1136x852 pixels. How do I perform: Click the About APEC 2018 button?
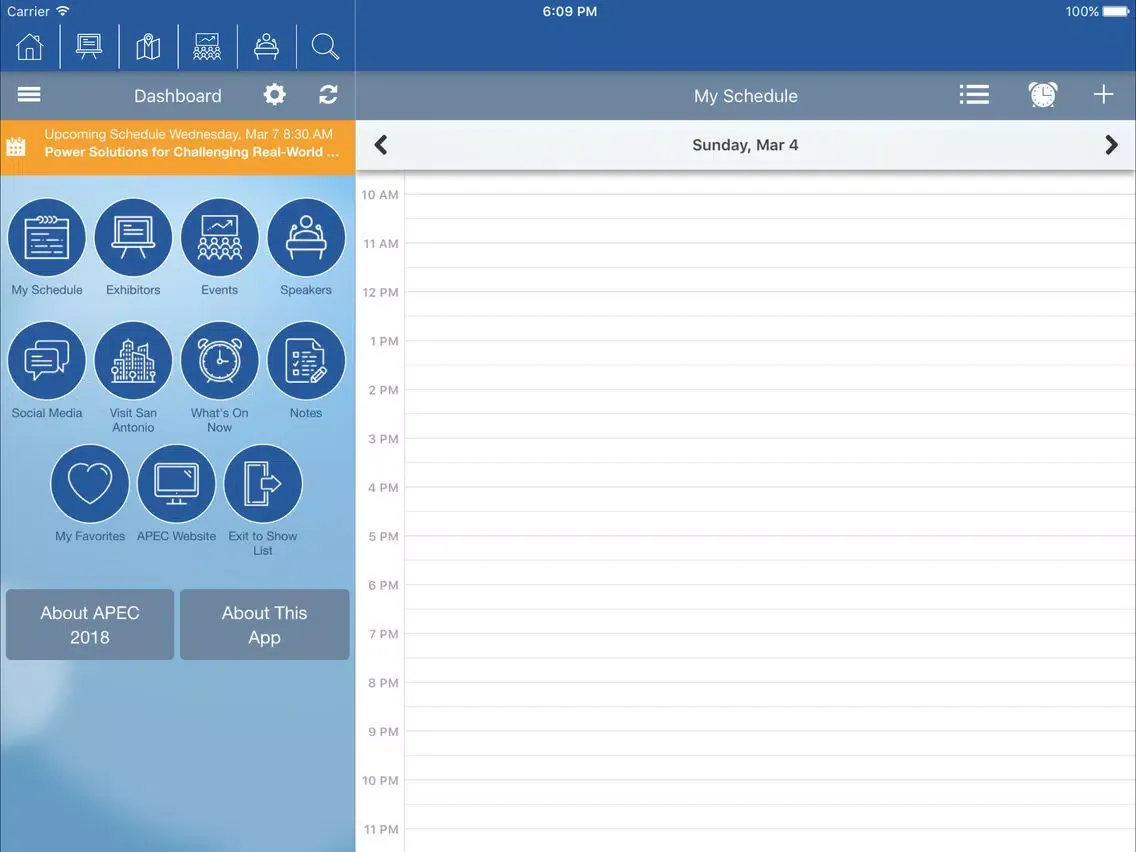click(x=90, y=625)
